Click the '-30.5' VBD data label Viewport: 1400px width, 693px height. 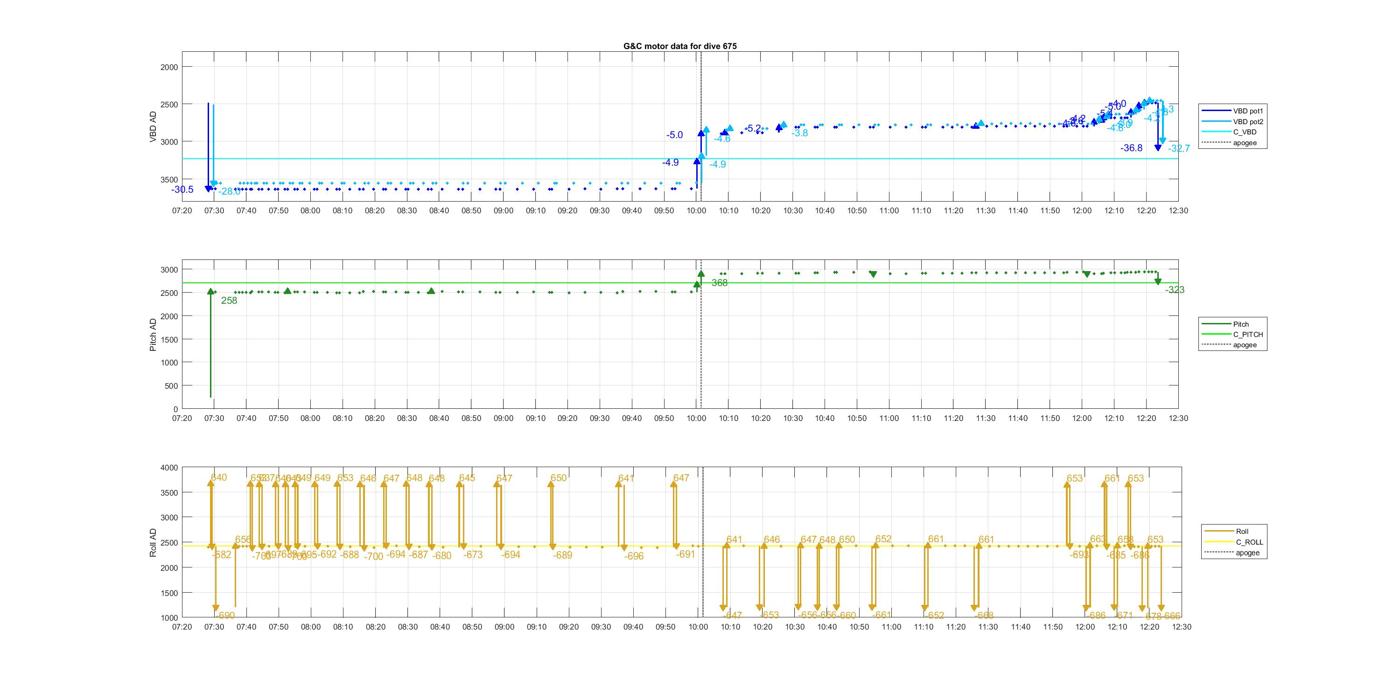pyautogui.click(x=183, y=190)
